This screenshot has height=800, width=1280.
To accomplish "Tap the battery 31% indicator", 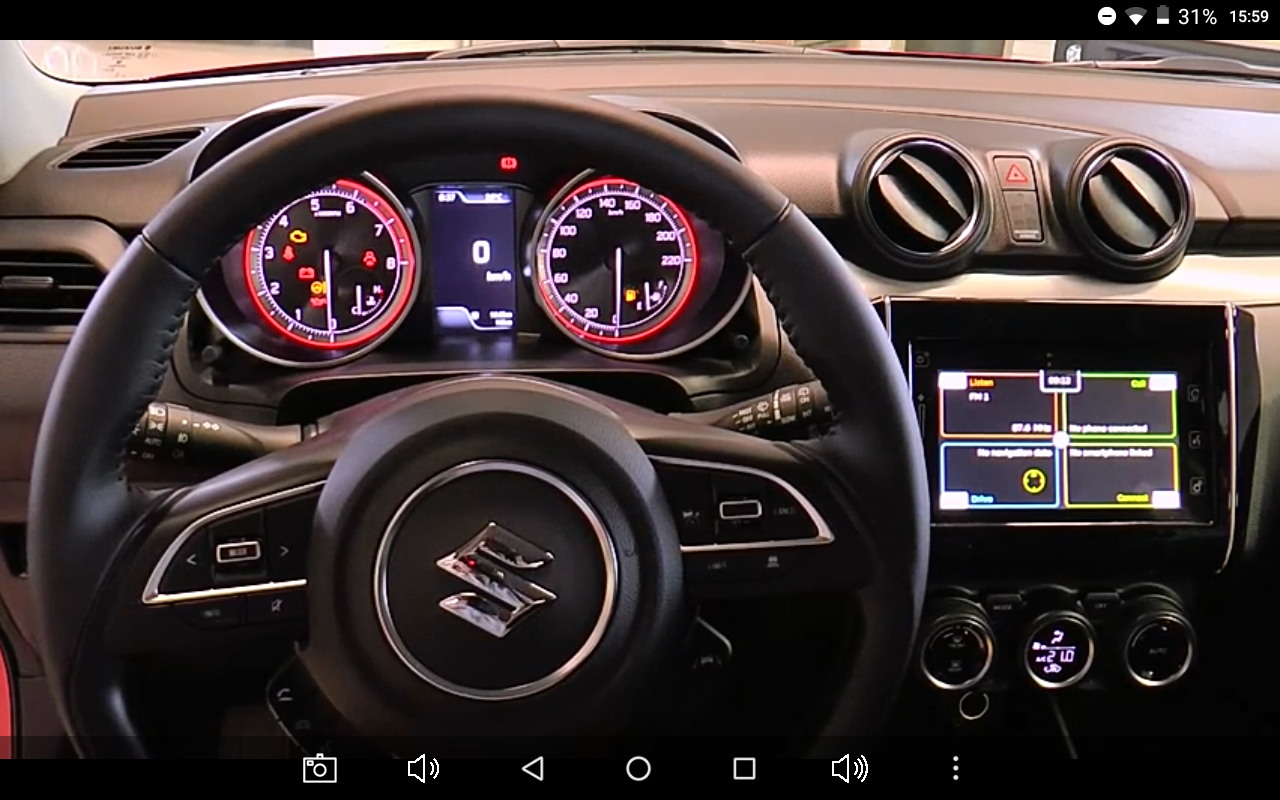I will [x=1186, y=16].
